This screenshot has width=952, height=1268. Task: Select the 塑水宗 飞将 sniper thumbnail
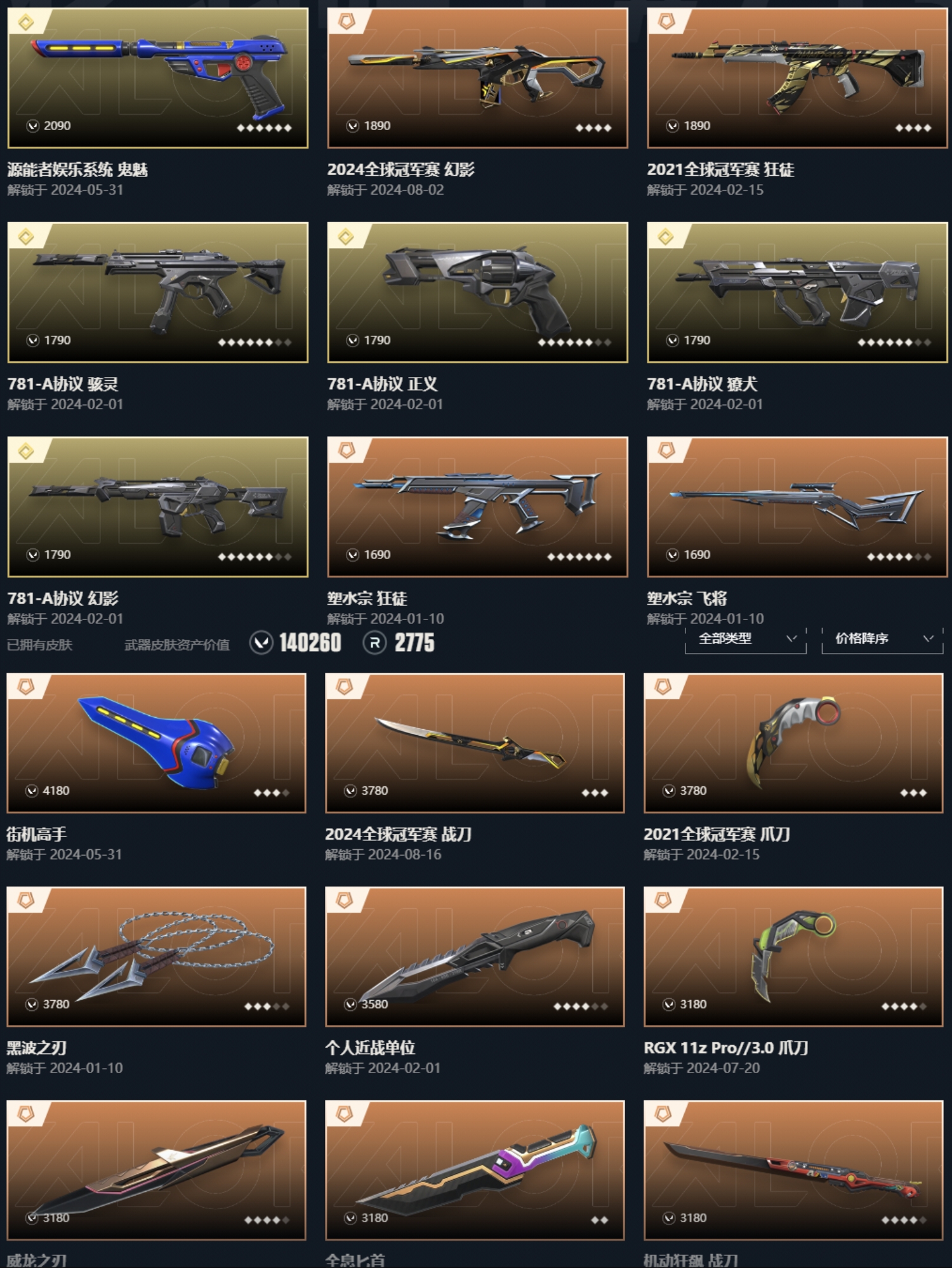click(x=797, y=506)
